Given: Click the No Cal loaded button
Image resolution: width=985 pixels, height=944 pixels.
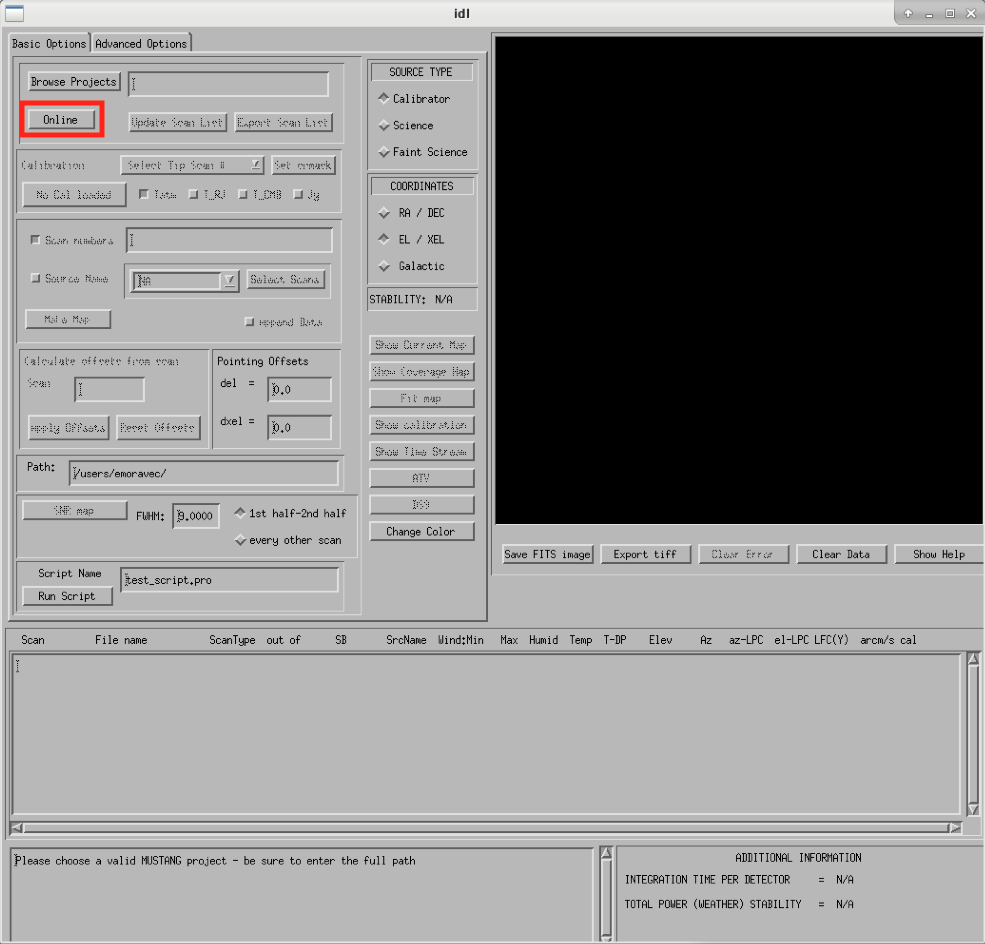Looking at the screenshot, I should [73, 195].
